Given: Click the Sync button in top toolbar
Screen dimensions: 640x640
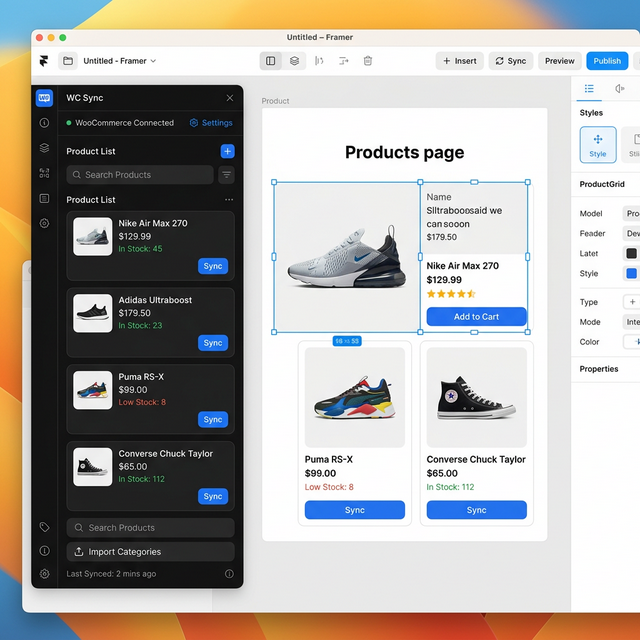Looking at the screenshot, I should tap(511, 61).
